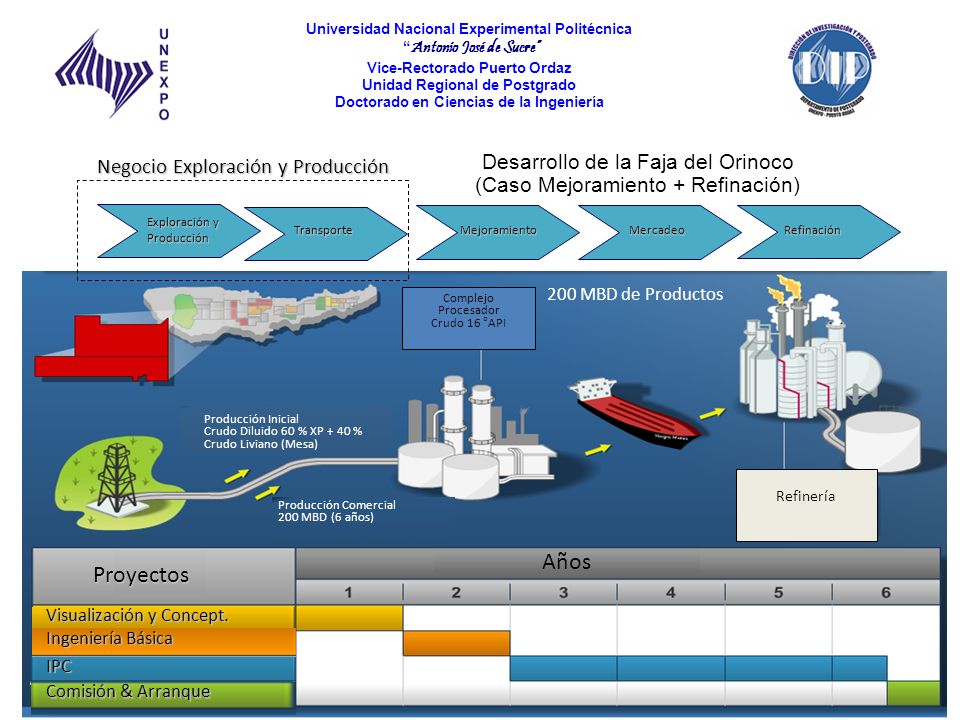Image resolution: width=960 pixels, height=720 pixels.
Task: Click the Negocio Exploración y Producción heading
Action: tap(243, 167)
